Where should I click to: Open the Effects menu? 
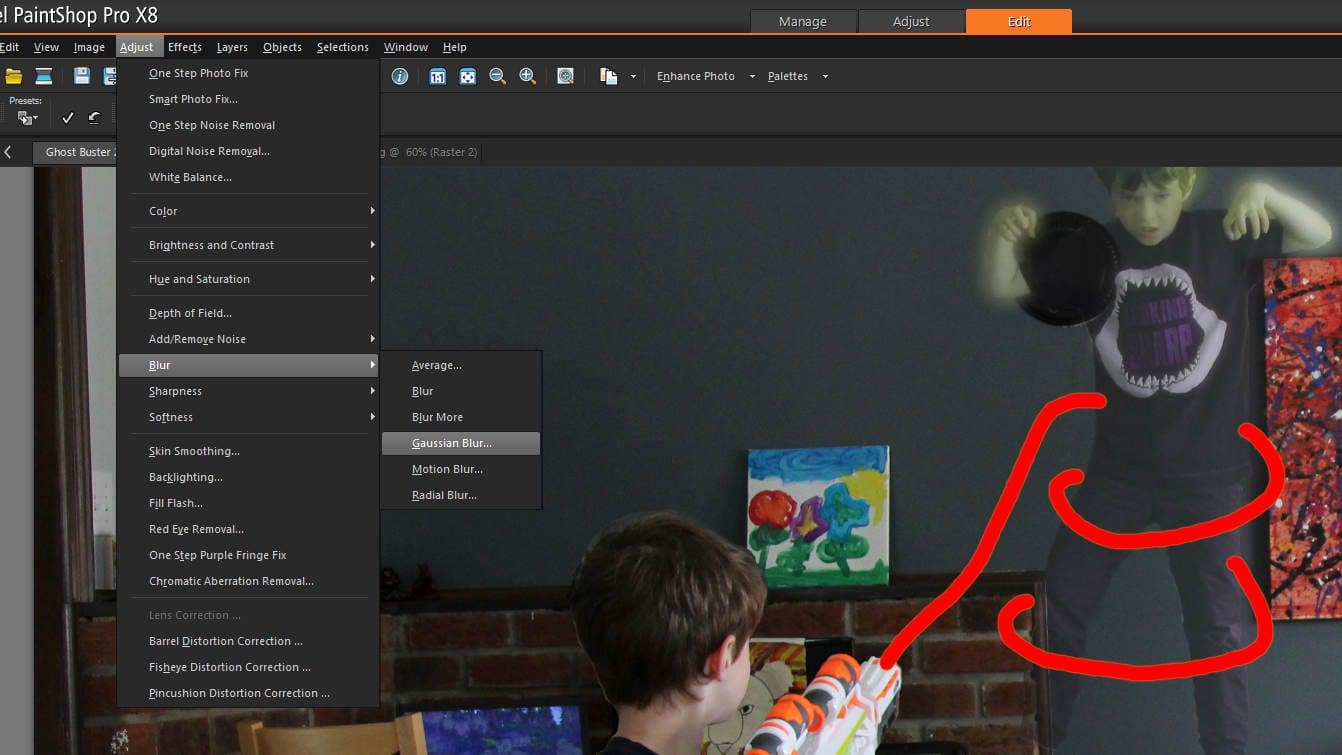pyautogui.click(x=185, y=47)
